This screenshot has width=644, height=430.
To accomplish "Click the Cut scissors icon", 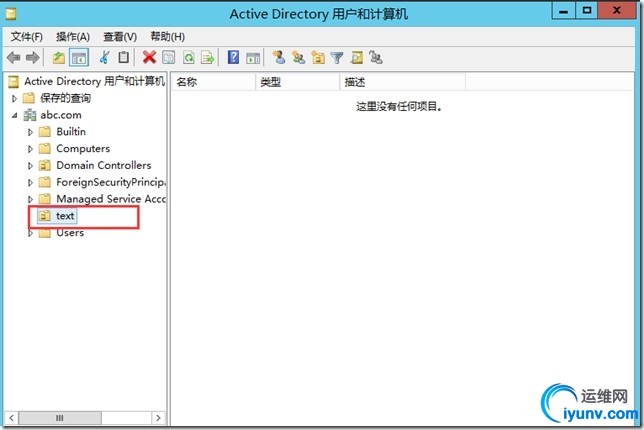I will [105, 57].
